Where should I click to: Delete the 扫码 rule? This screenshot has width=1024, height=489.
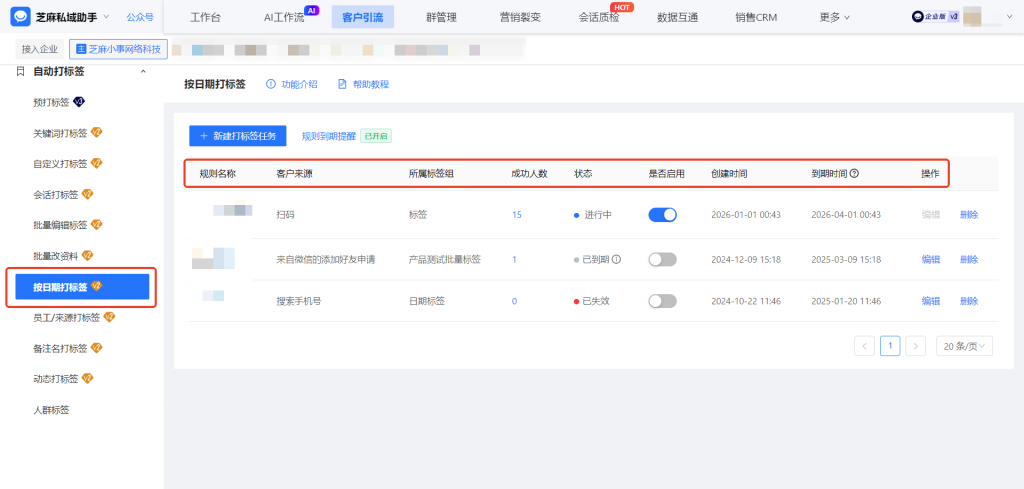point(969,215)
